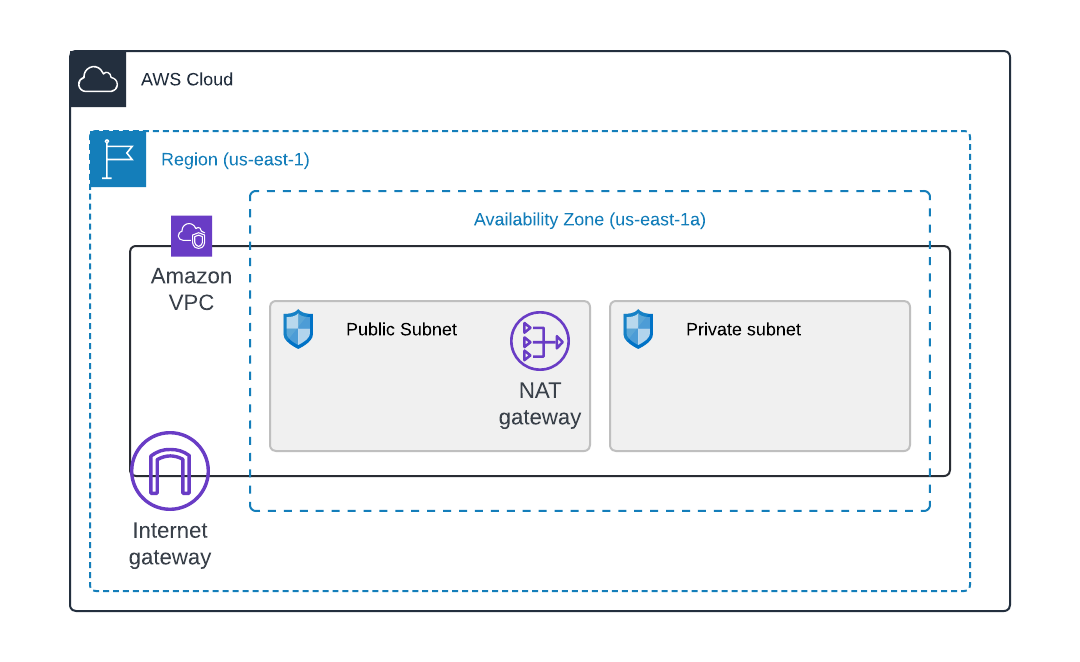Select the 'NAT gateway' caption text
1080x662 pixels.
[540, 404]
